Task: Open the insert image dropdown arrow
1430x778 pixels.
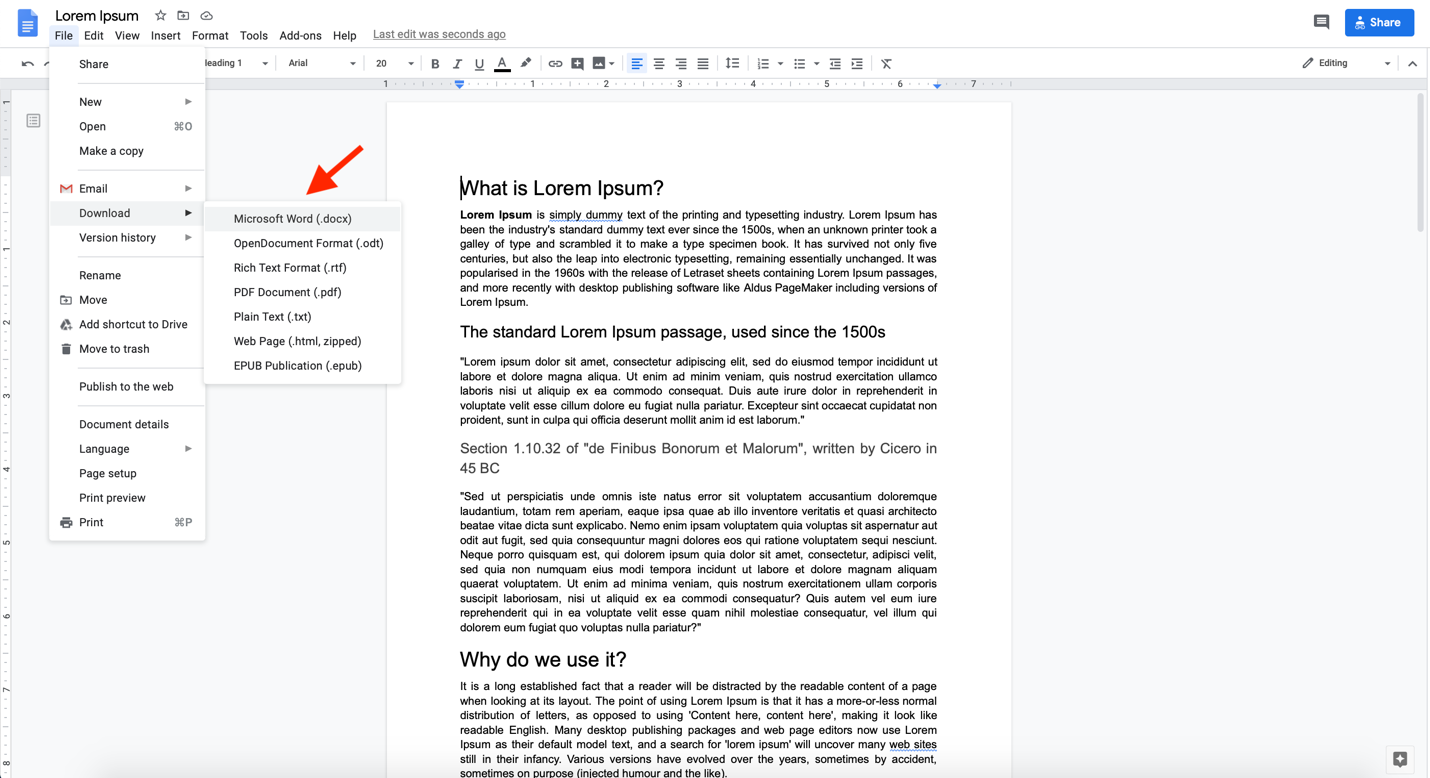Action: pyautogui.click(x=611, y=64)
